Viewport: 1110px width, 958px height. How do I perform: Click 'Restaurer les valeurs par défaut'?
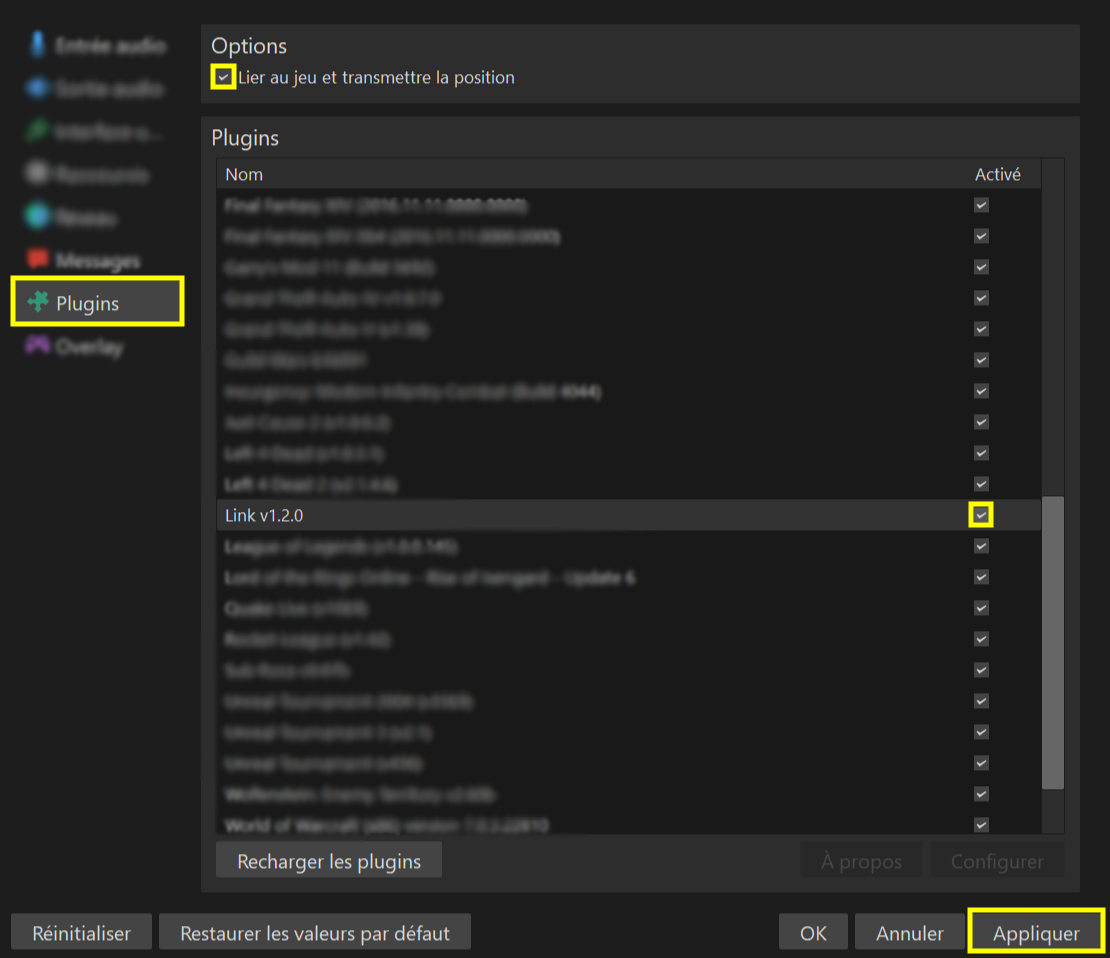click(314, 933)
